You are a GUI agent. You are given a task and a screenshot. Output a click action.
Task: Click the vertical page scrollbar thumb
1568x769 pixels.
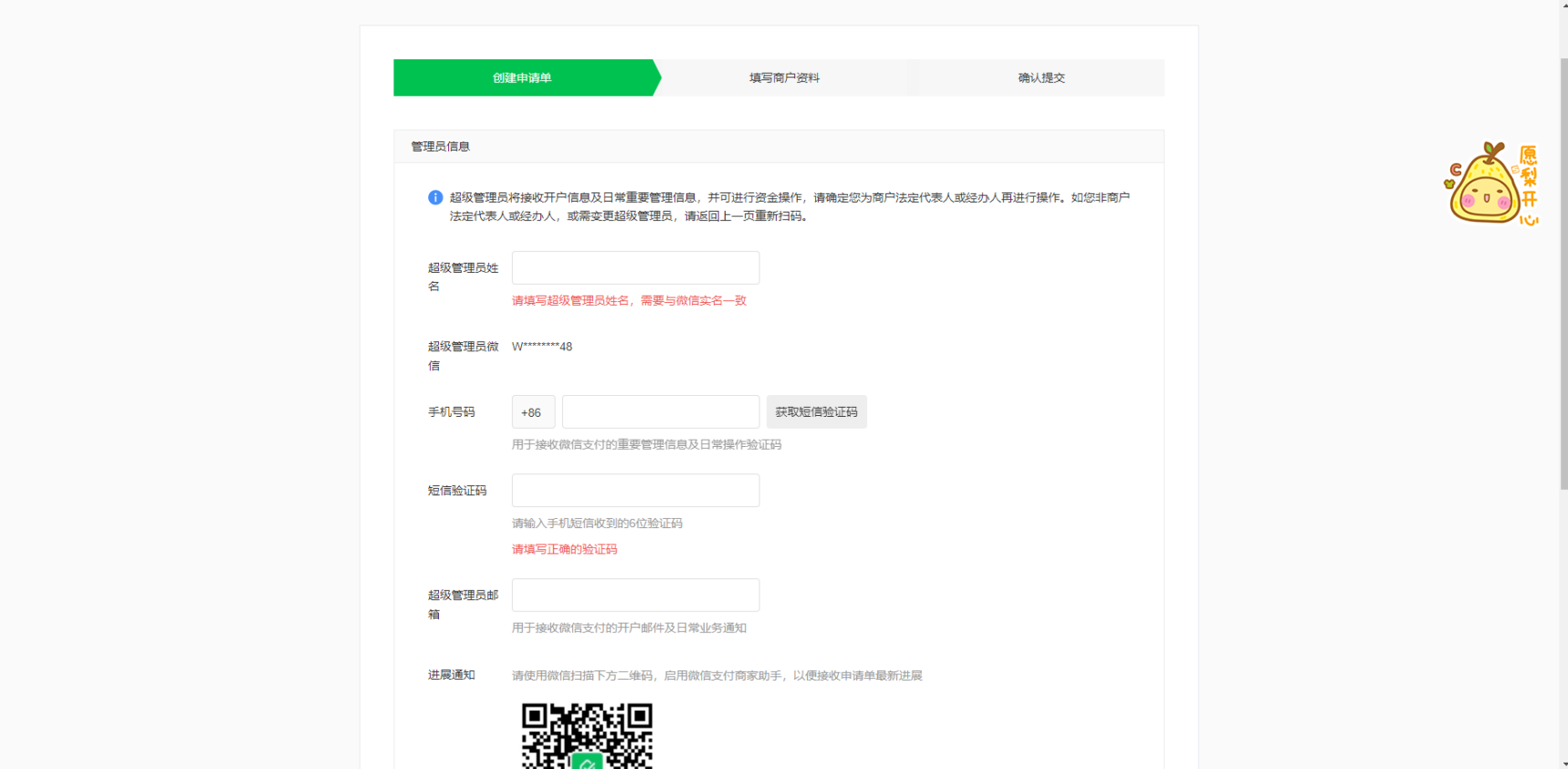pos(1563,274)
